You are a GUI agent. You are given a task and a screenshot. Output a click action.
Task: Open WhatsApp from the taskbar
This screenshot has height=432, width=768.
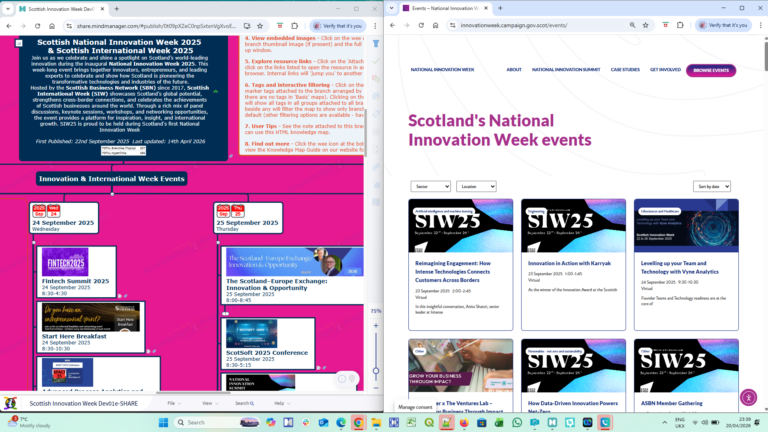[x=517, y=422]
